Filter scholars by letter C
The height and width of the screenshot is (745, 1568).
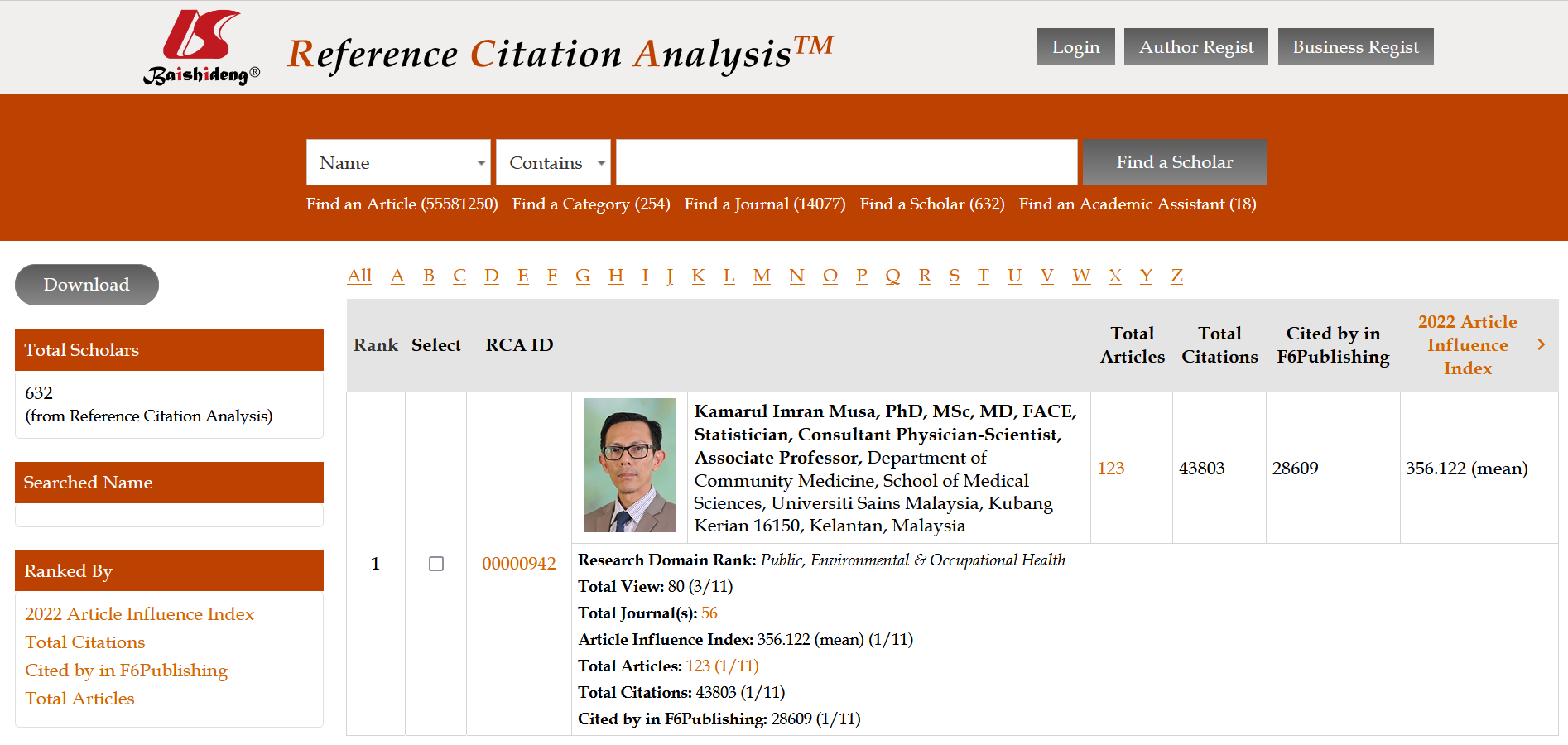459,276
